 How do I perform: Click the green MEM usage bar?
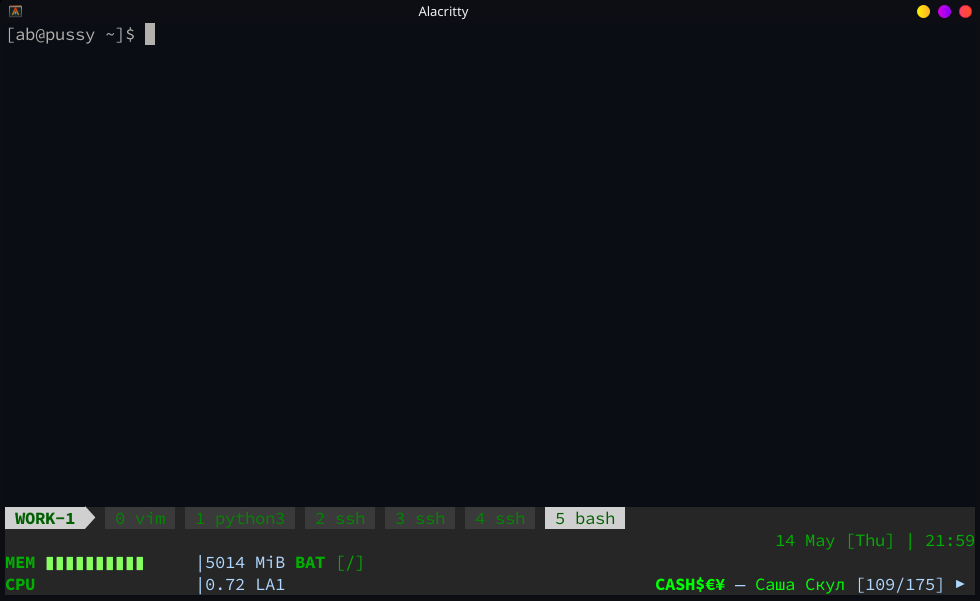(95, 563)
